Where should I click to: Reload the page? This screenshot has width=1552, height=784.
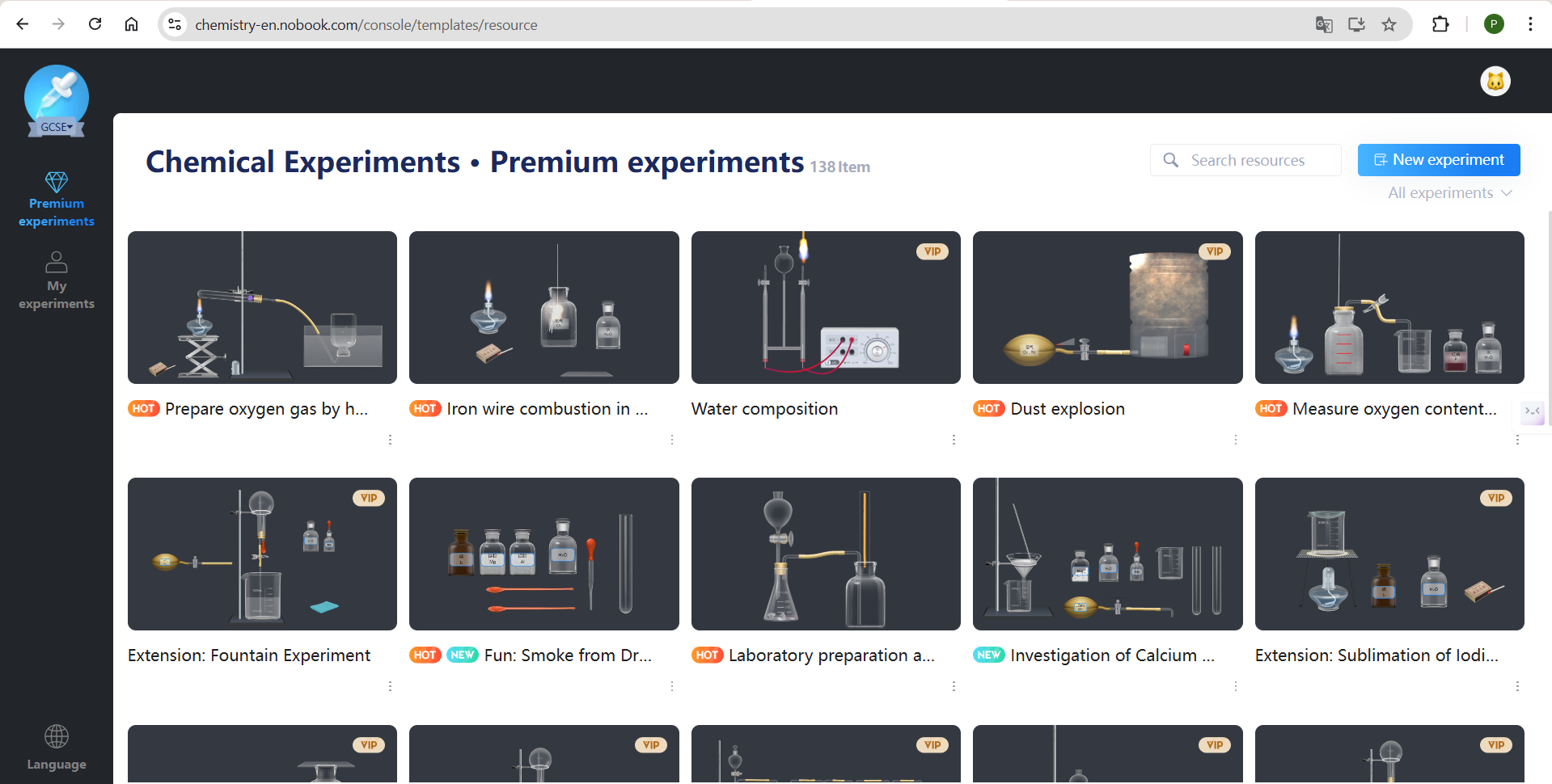95,24
